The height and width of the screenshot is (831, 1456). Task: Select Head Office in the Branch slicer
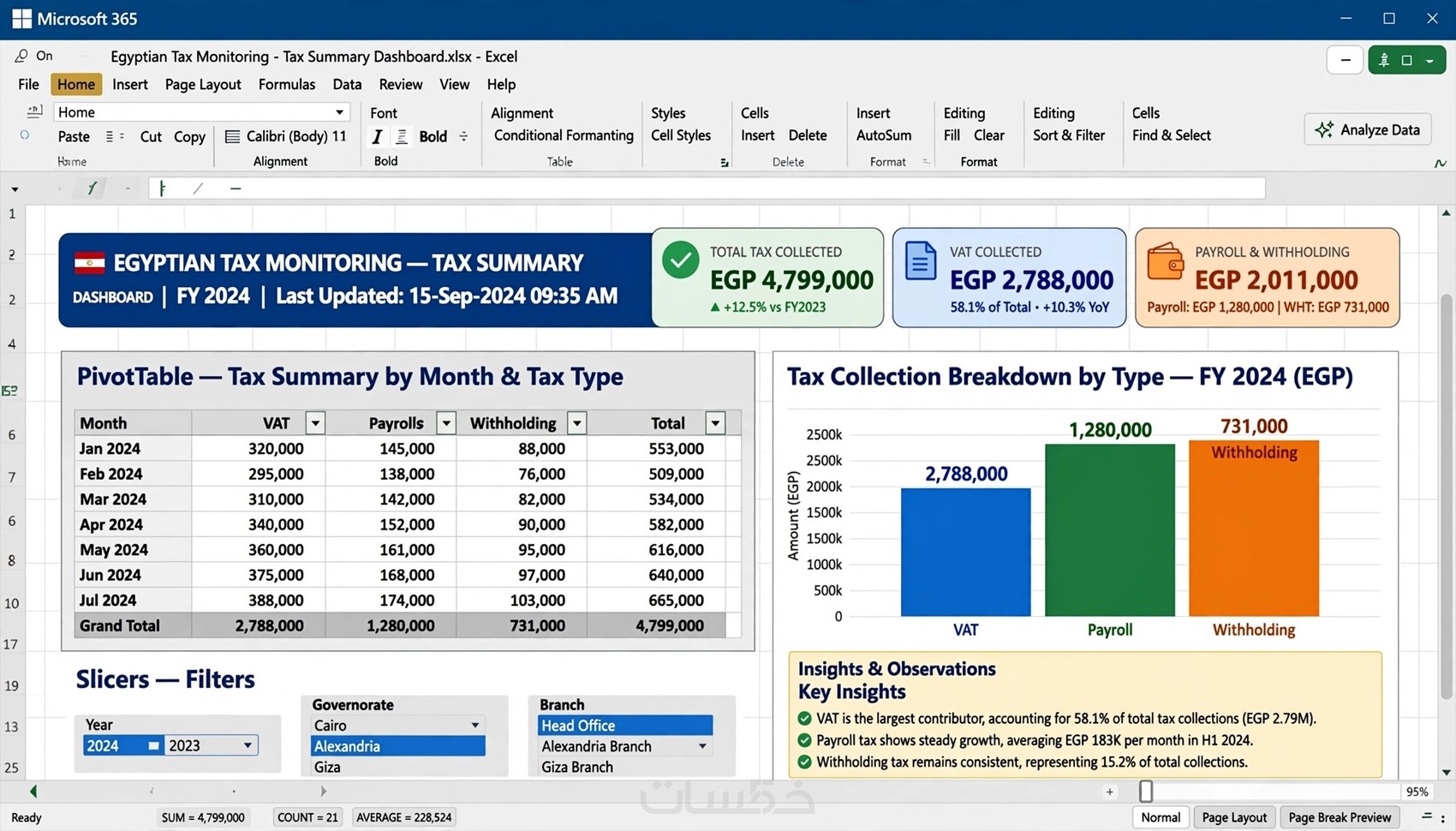625,726
